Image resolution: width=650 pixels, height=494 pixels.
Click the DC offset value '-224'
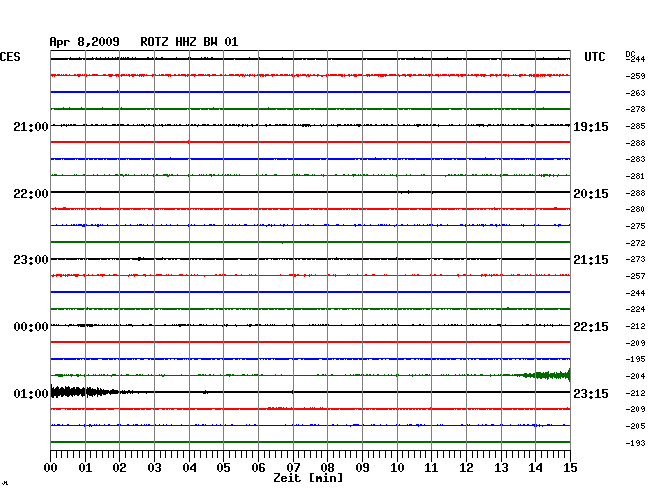[635, 309]
